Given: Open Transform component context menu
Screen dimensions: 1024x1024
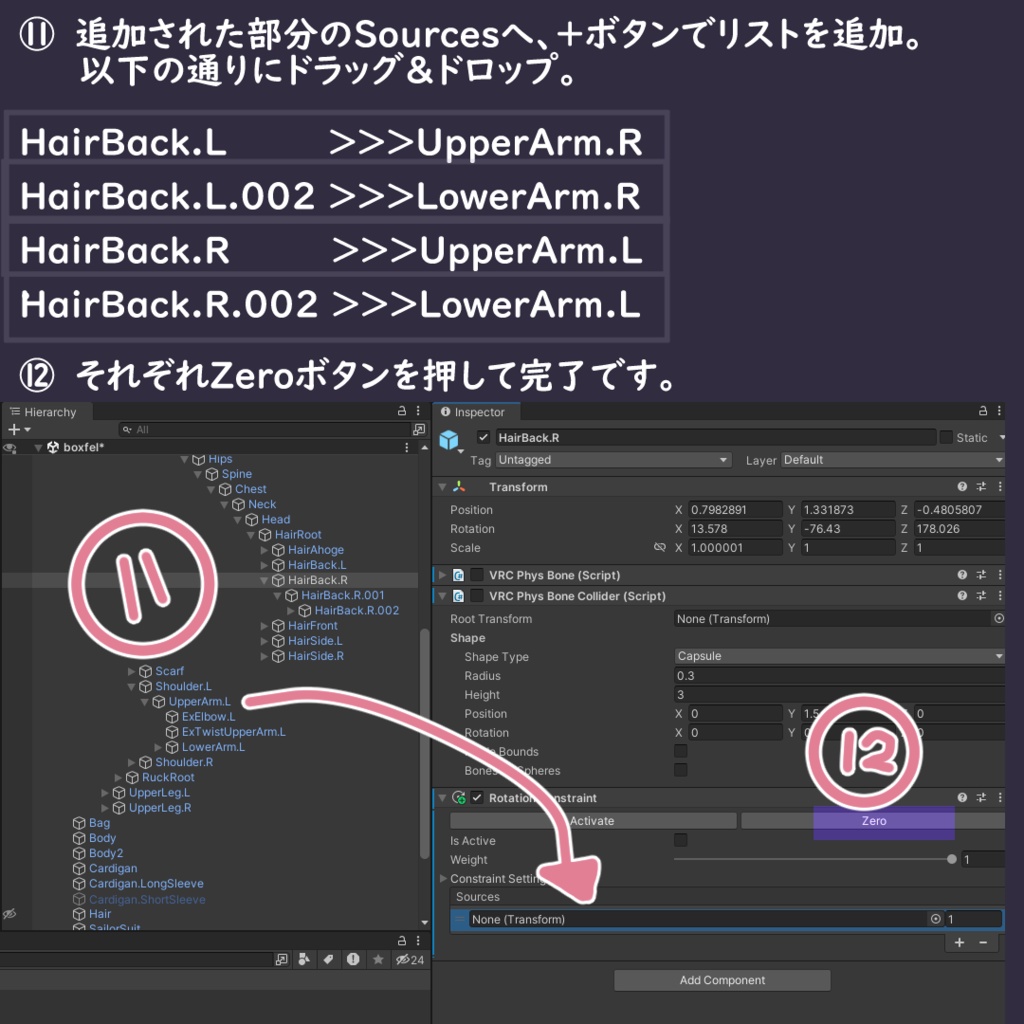Looking at the screenshot, I should [1000, 487].
